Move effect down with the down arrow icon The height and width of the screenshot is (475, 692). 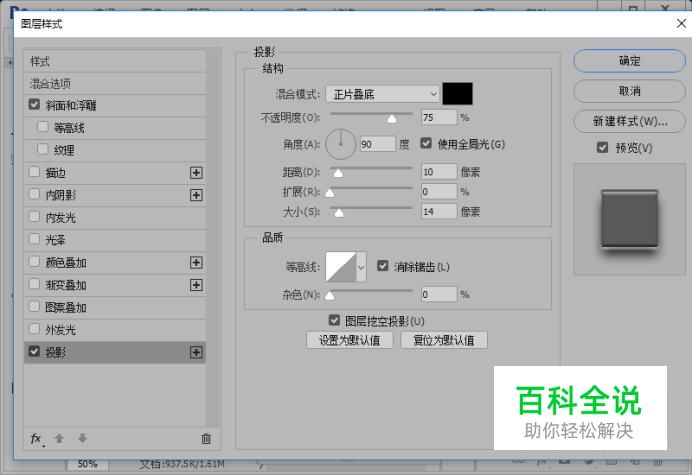[82, 438]
